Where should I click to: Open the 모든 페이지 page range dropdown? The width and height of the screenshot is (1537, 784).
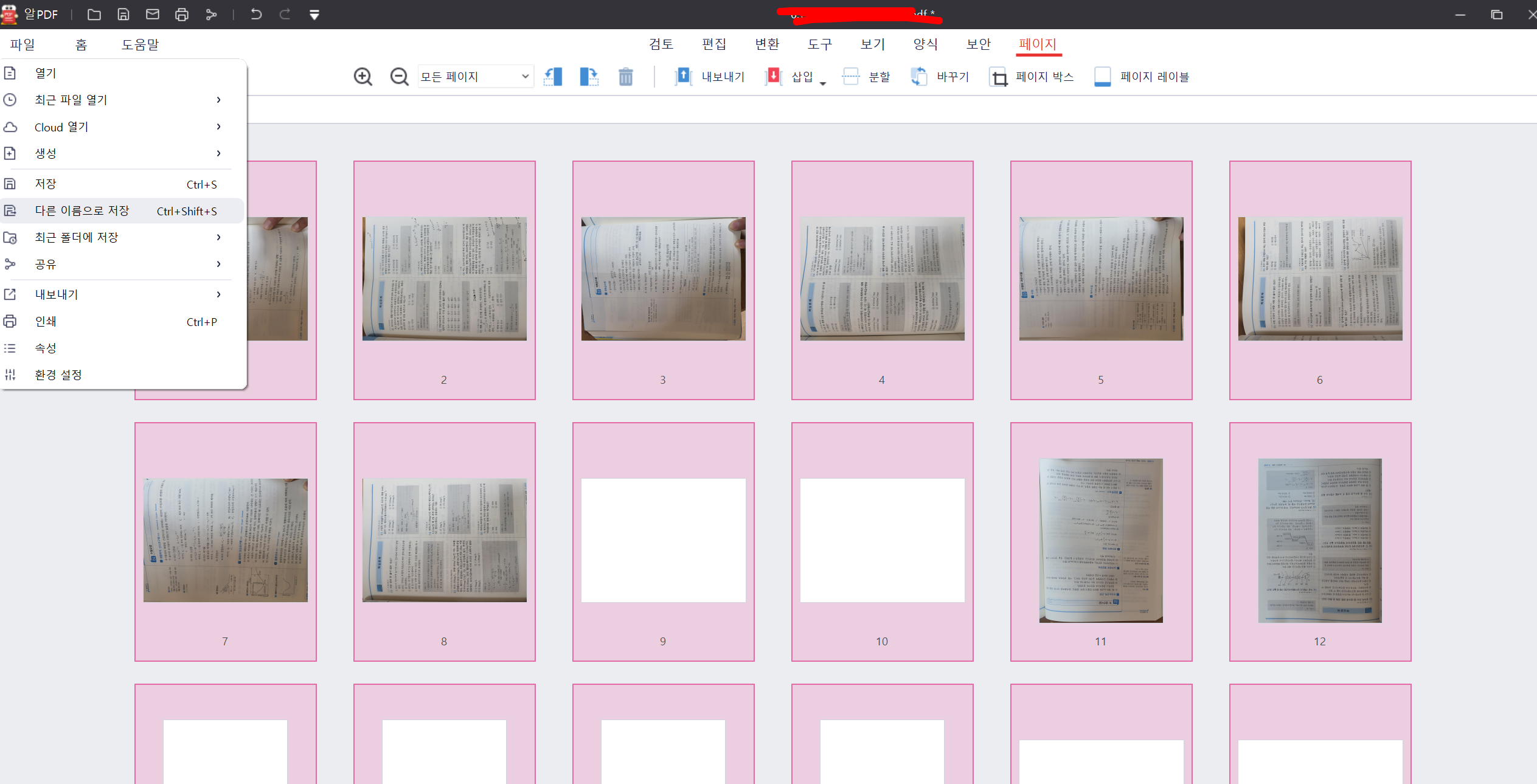click(476, 77)
